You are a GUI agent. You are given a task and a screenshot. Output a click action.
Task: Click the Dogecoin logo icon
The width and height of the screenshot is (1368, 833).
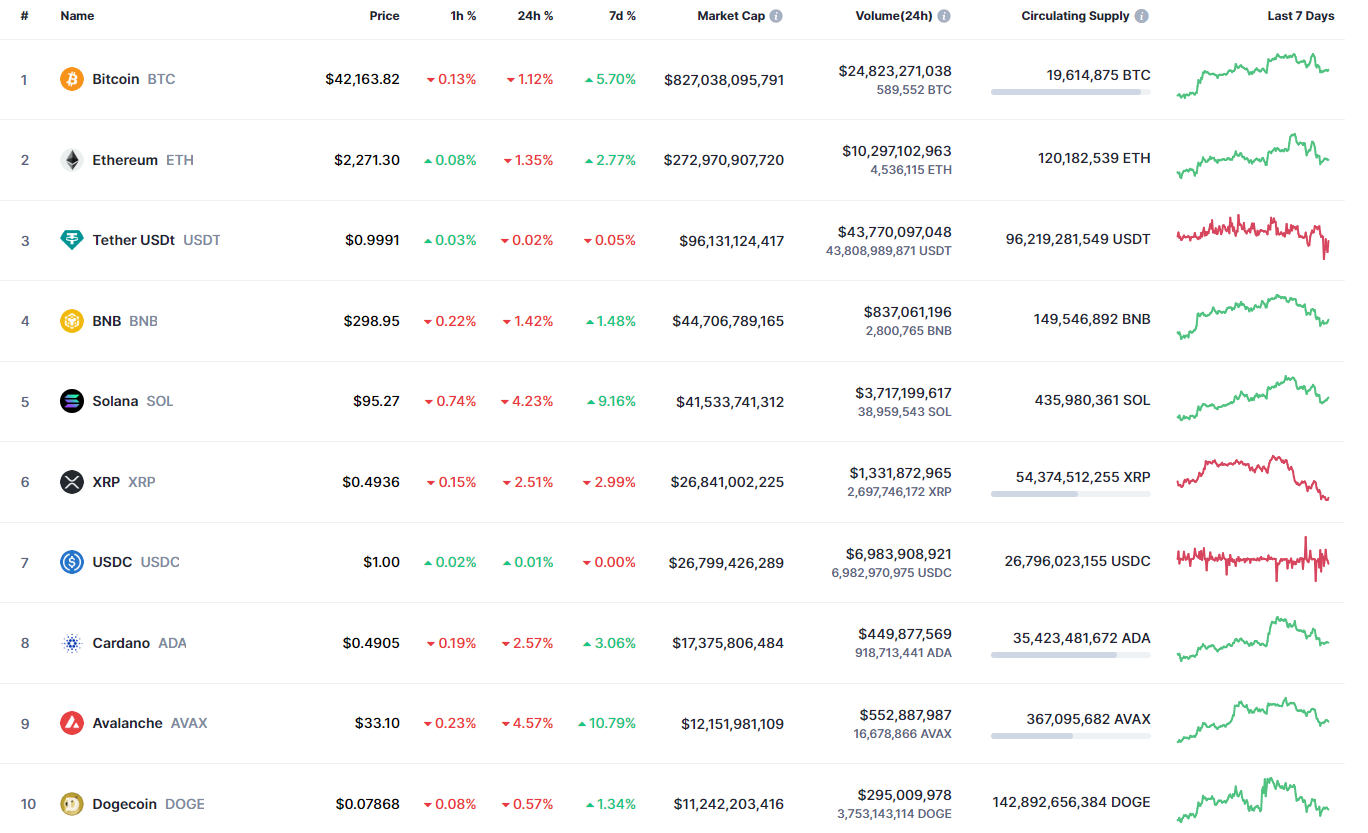[x=72, y=804]
